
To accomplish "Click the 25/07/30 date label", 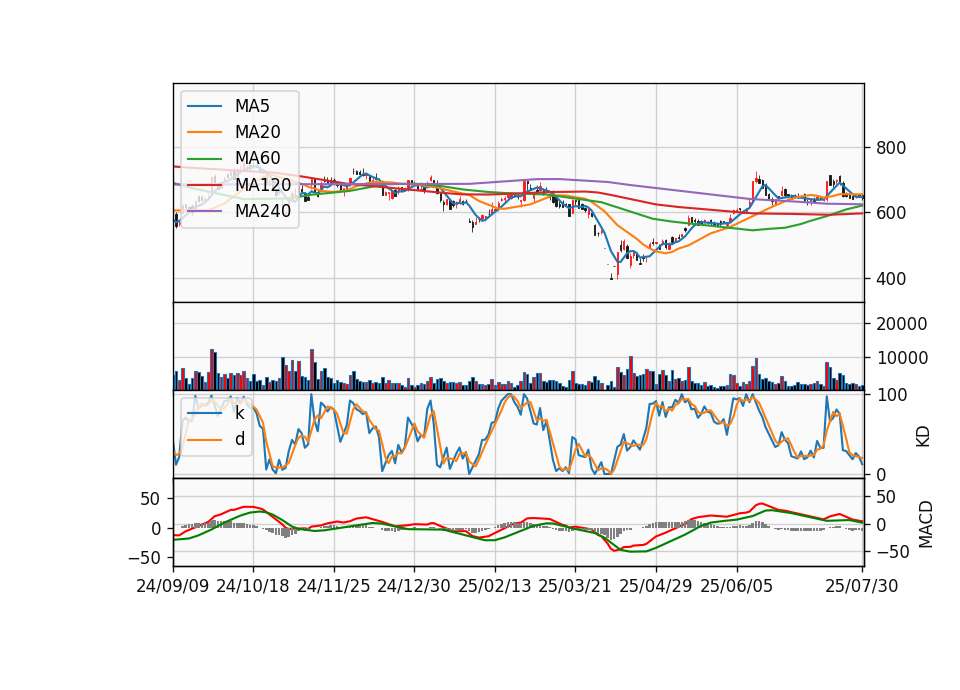I will (x=862, y=586).
